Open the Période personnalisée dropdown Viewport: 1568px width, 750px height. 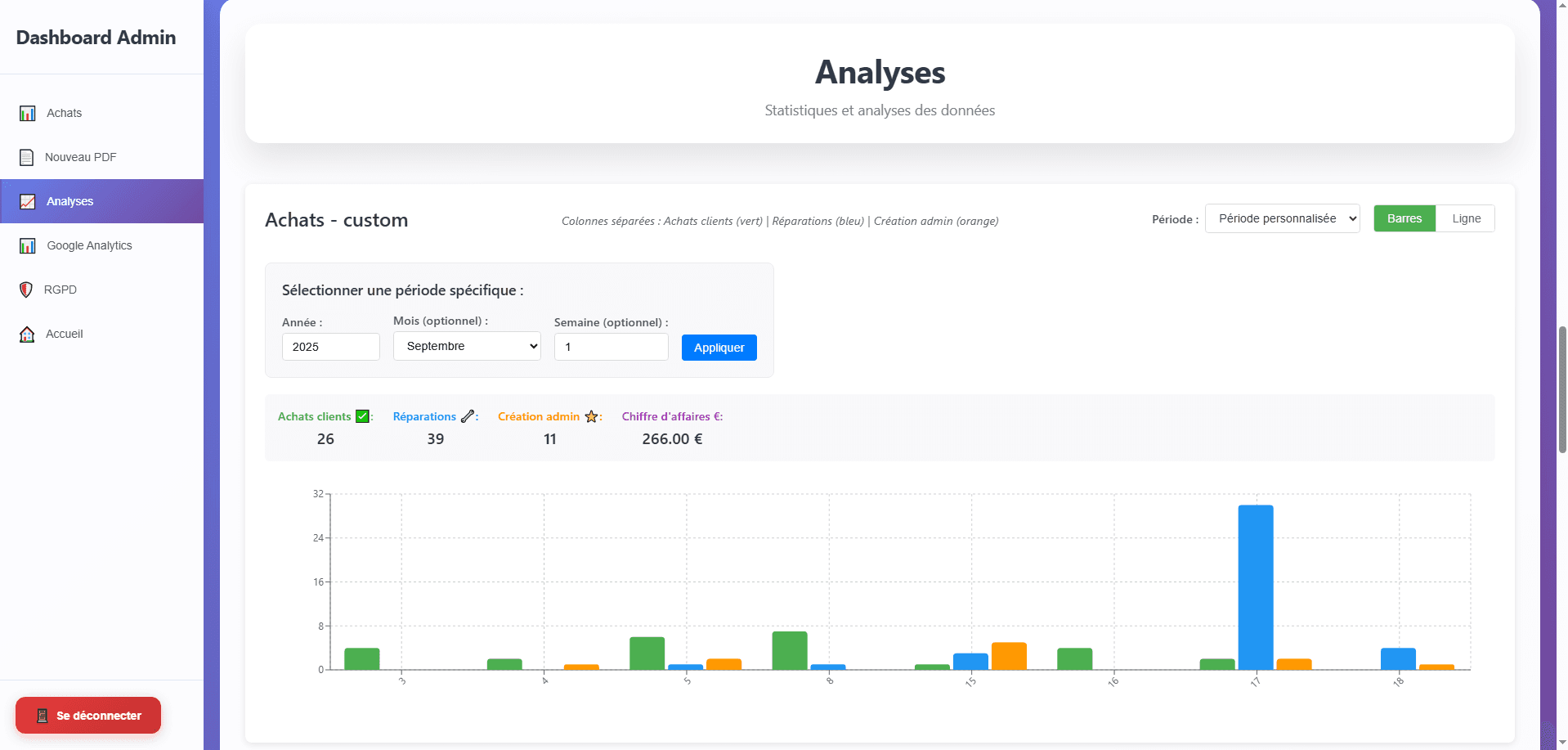(1283, 218)
